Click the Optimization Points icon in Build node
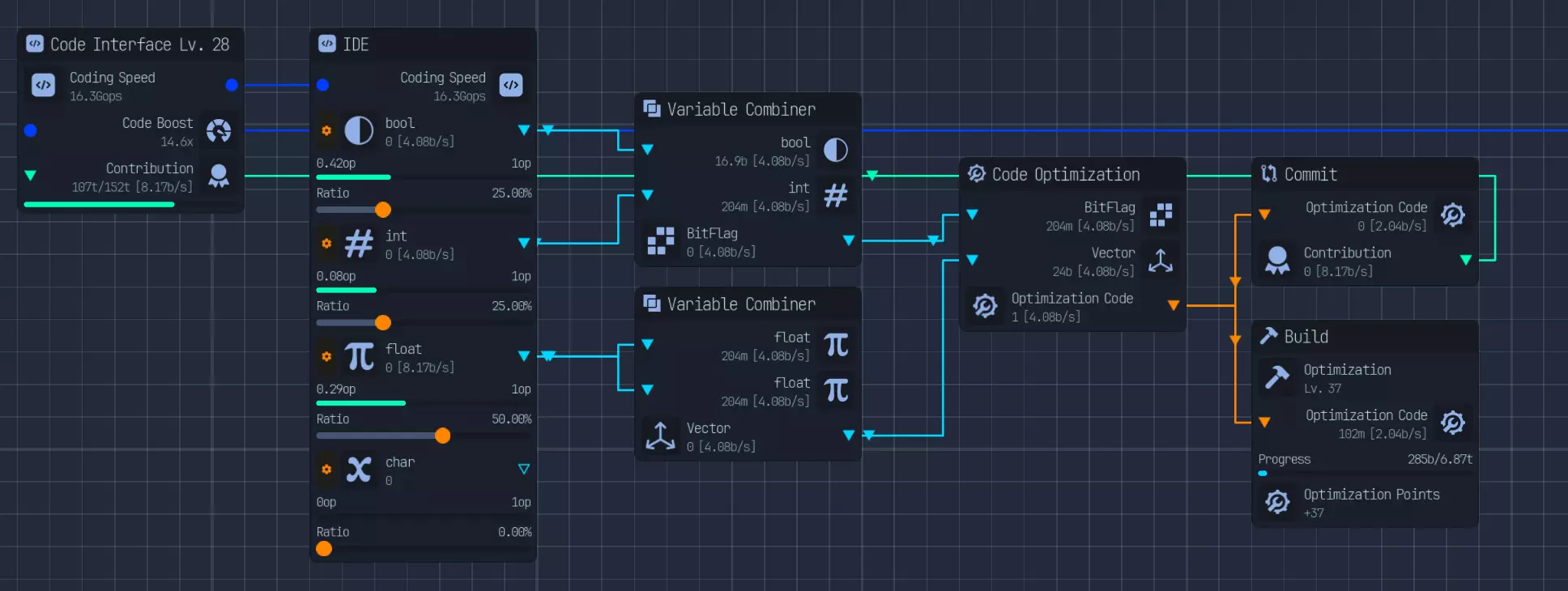The image size is (1568, 591). tap(1277, 502)
